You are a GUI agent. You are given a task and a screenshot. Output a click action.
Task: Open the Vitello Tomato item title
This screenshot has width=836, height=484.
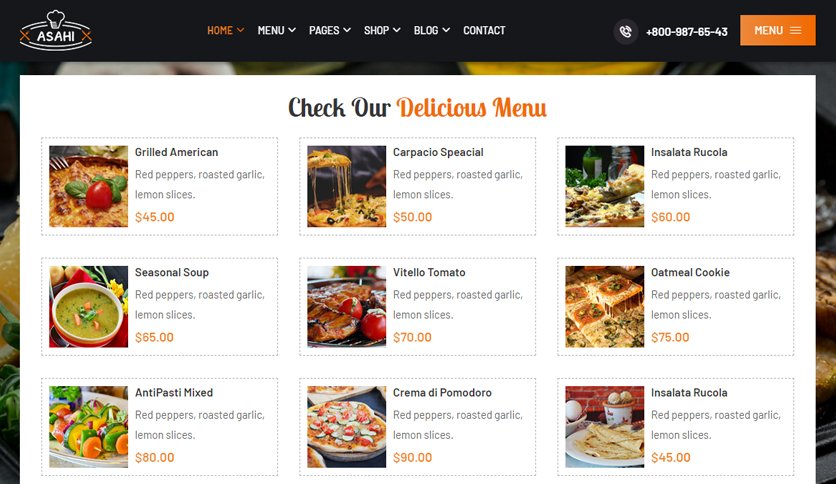pos(429,272)
